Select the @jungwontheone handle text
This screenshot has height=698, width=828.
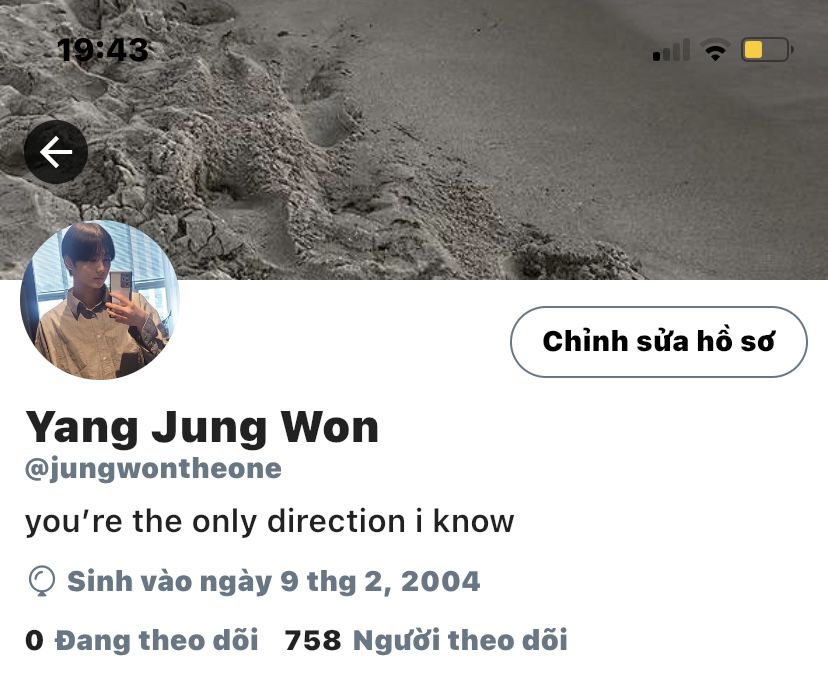coord(154,469)
